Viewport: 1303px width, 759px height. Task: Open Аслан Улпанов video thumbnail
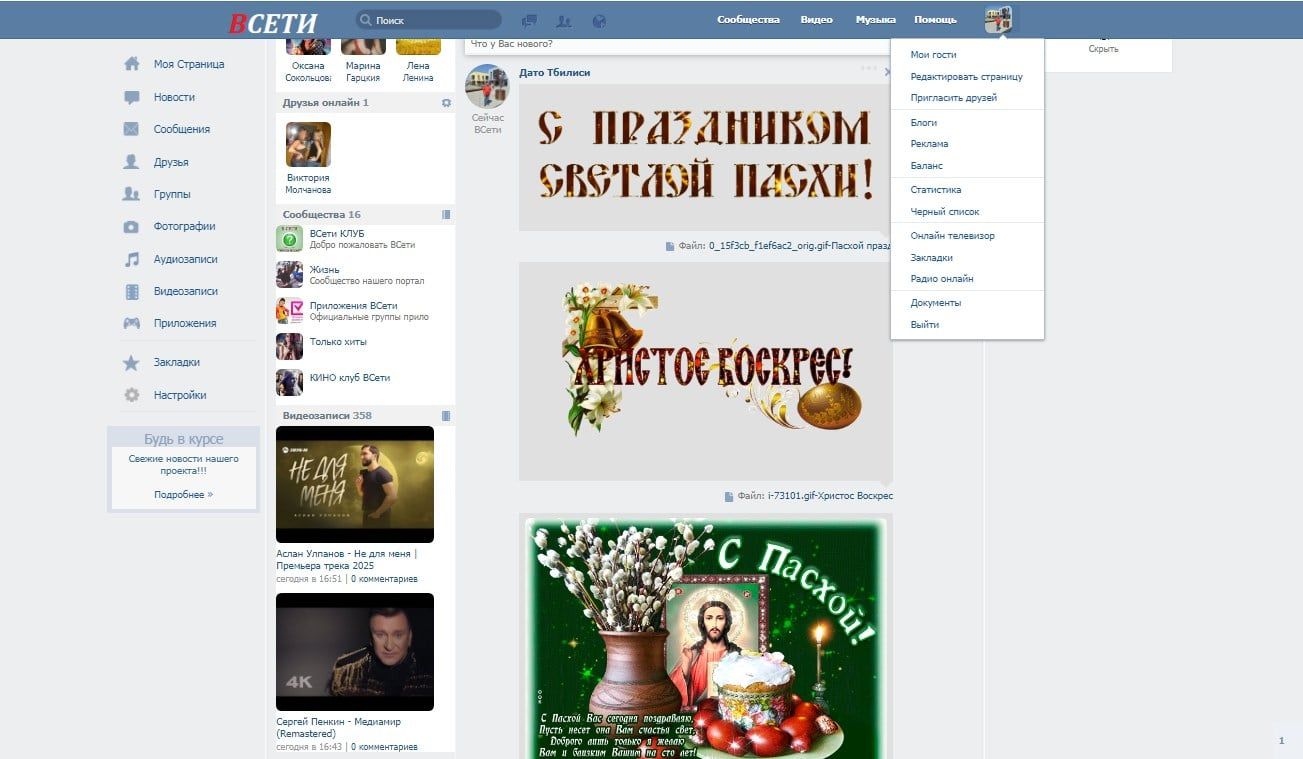(355, 484)
